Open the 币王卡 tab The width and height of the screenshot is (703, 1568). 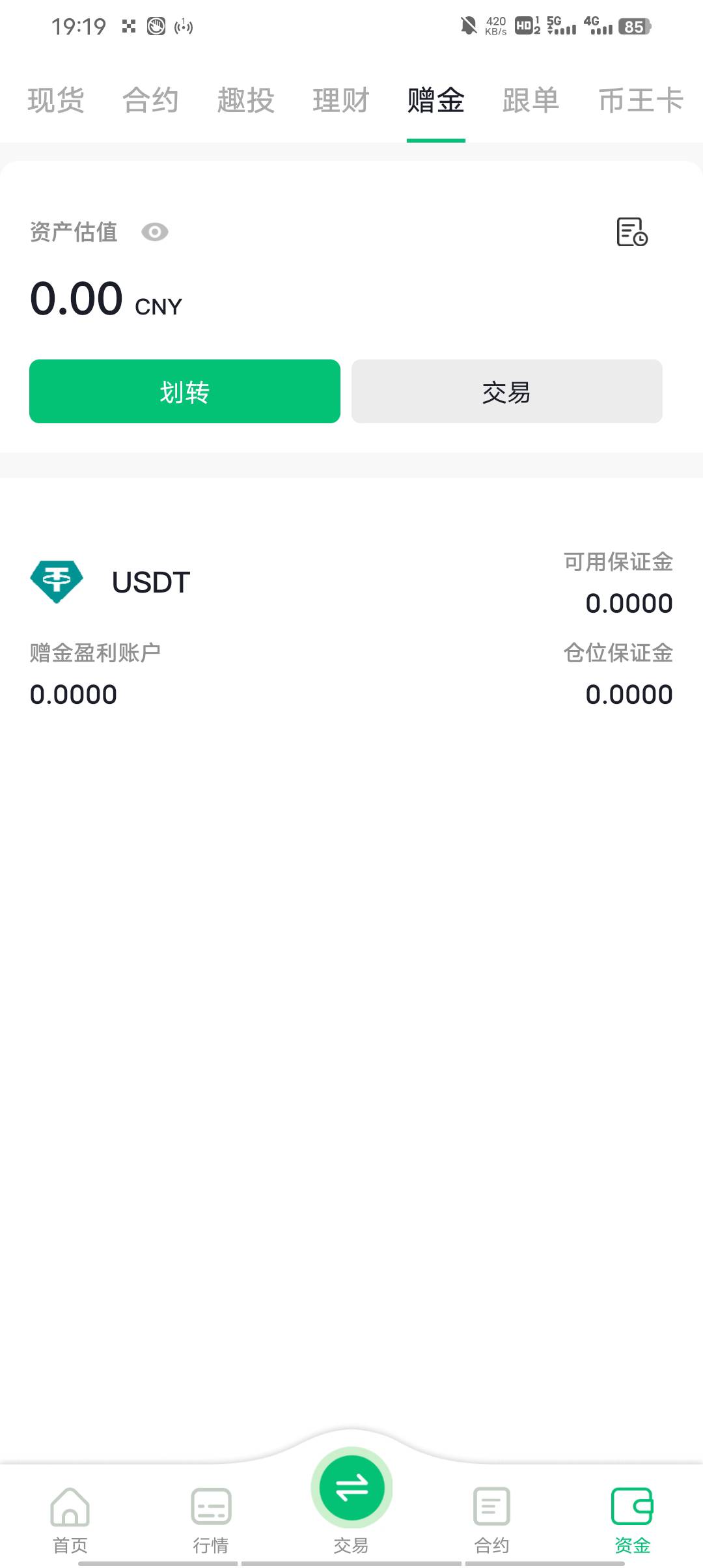click(641, 100)
